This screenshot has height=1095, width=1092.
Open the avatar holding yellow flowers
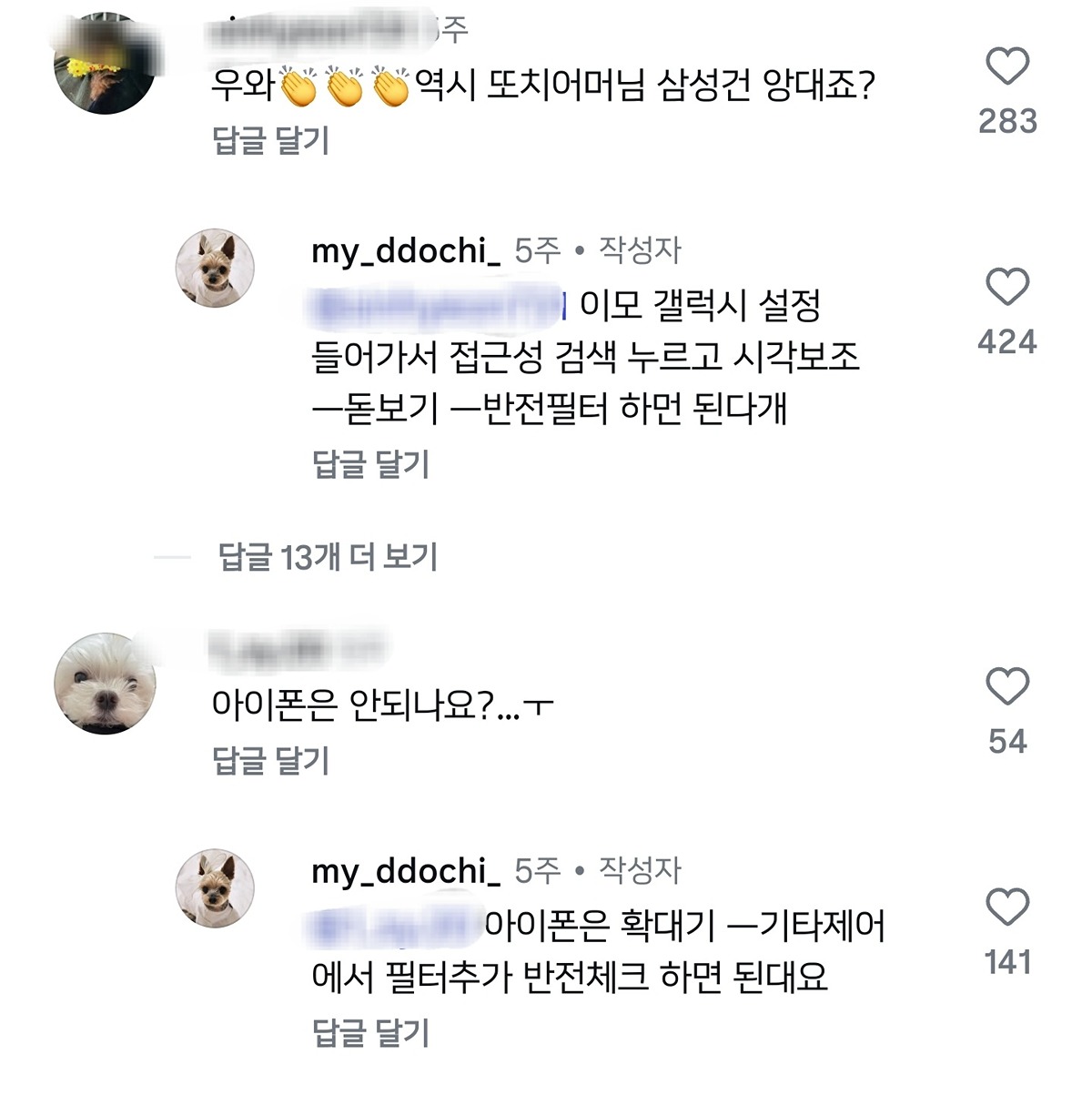click(106, 65)
